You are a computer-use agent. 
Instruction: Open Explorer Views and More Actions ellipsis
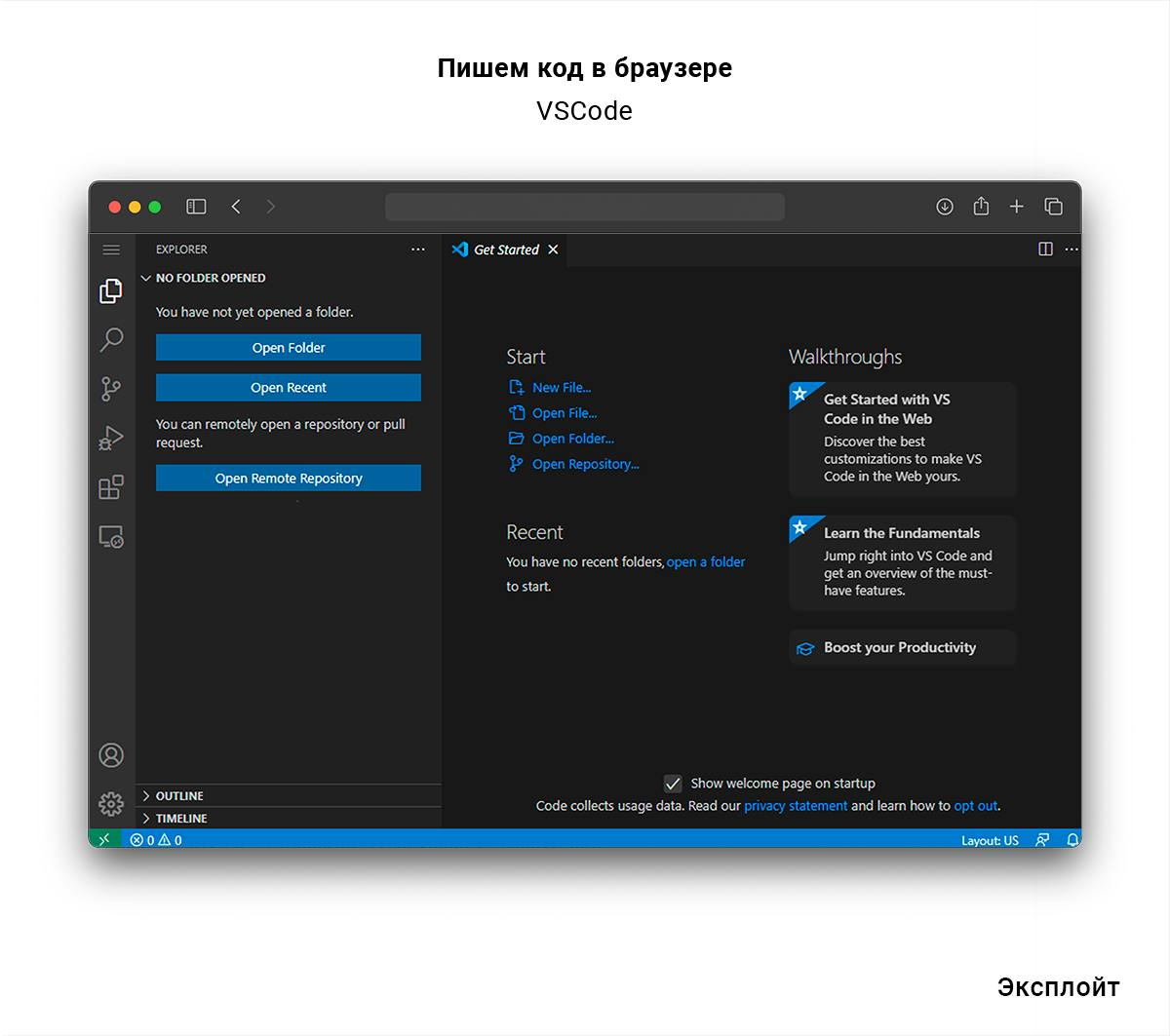[418, 249]
